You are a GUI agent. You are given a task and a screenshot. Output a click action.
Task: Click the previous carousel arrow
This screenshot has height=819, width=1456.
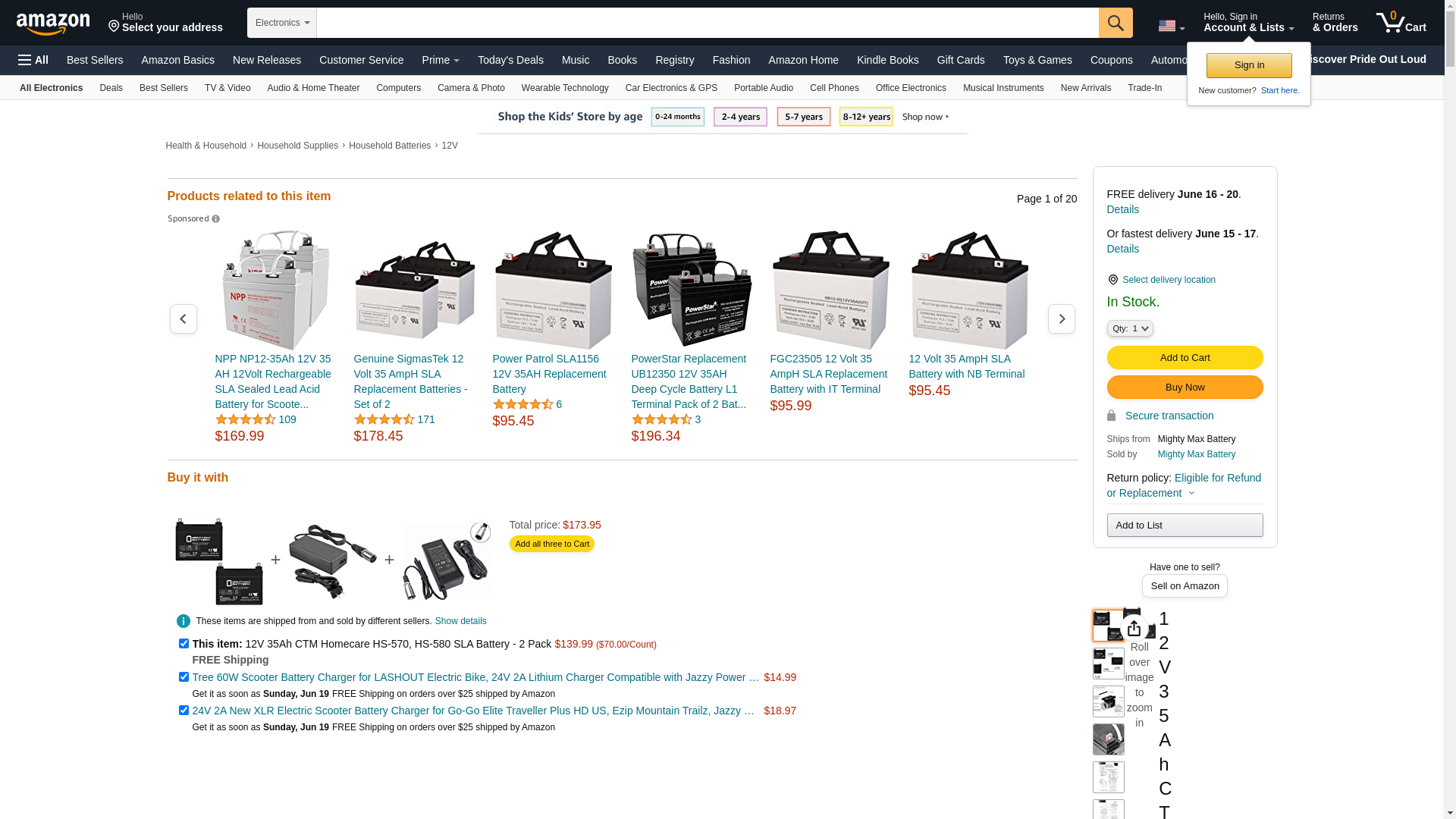coord(183,319)
